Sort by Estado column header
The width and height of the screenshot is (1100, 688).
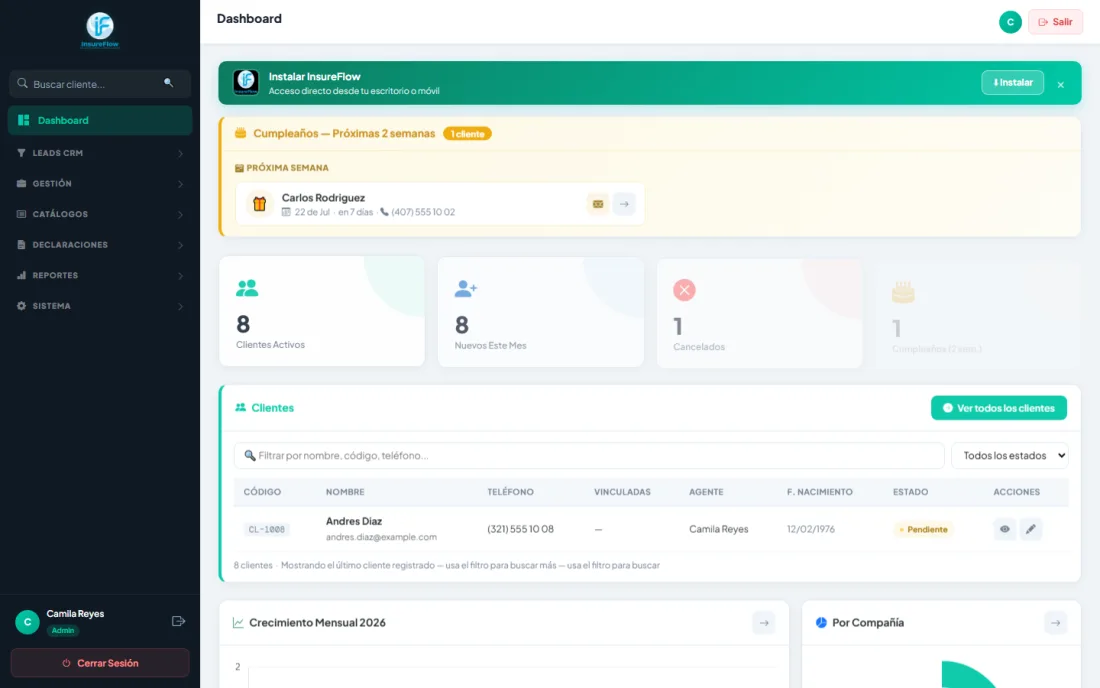pos(911,492)
